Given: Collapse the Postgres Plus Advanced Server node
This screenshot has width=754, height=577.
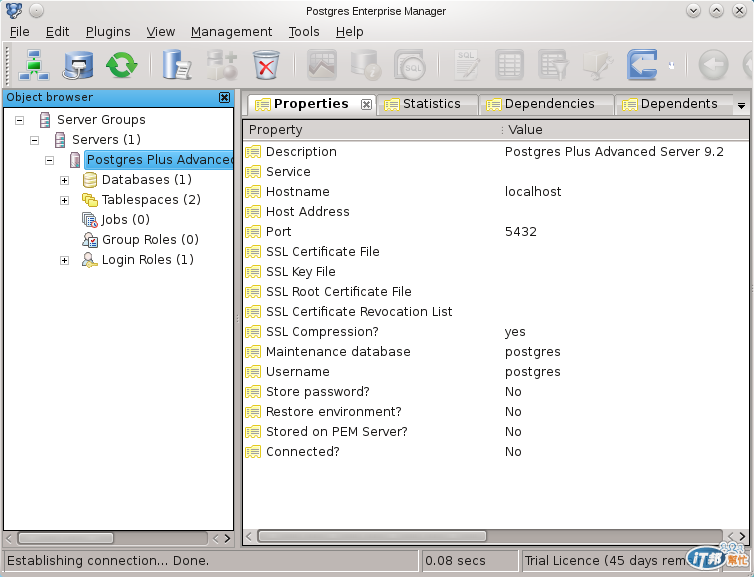Looking at the screenshot, I should (49, 160).
